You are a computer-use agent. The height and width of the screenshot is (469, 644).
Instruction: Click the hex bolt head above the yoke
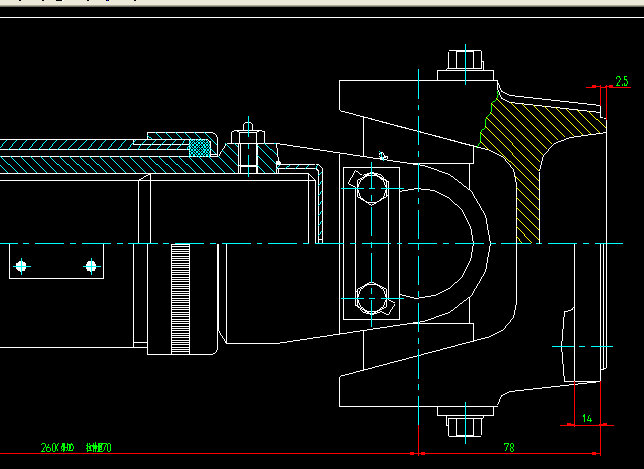tap(462, 59)
